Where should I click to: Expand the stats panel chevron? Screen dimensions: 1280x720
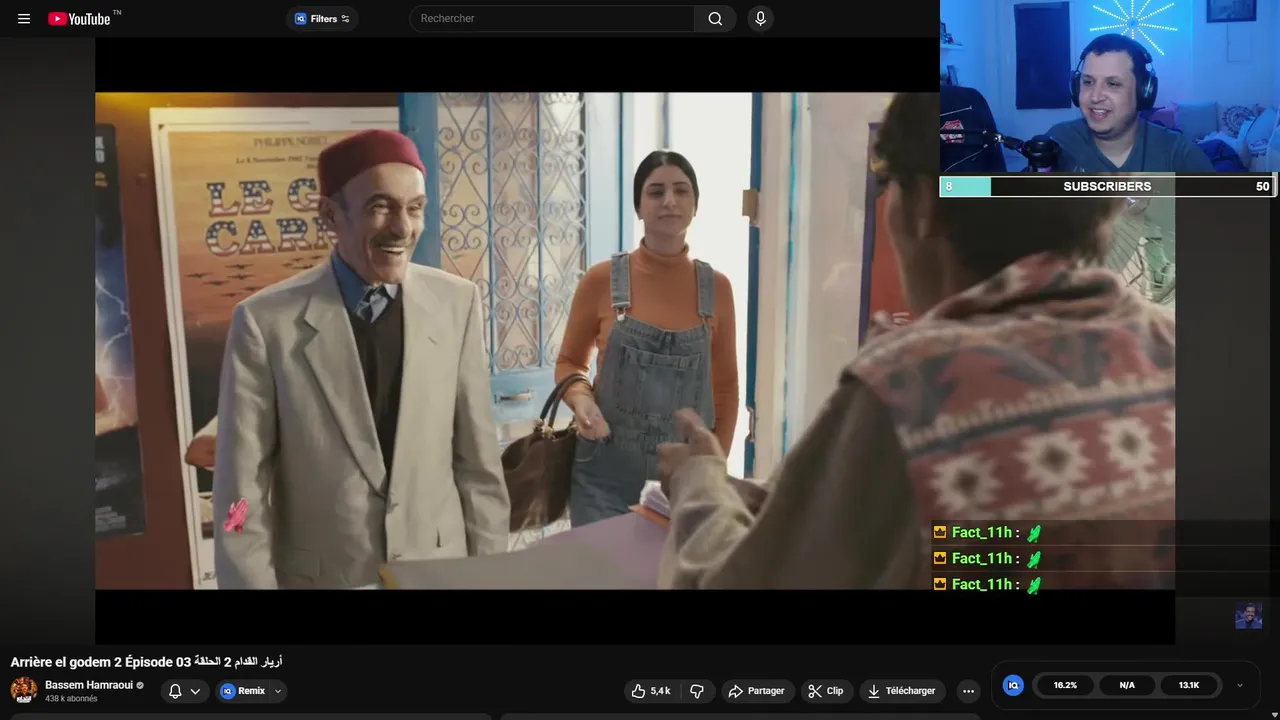(1240, 685)
